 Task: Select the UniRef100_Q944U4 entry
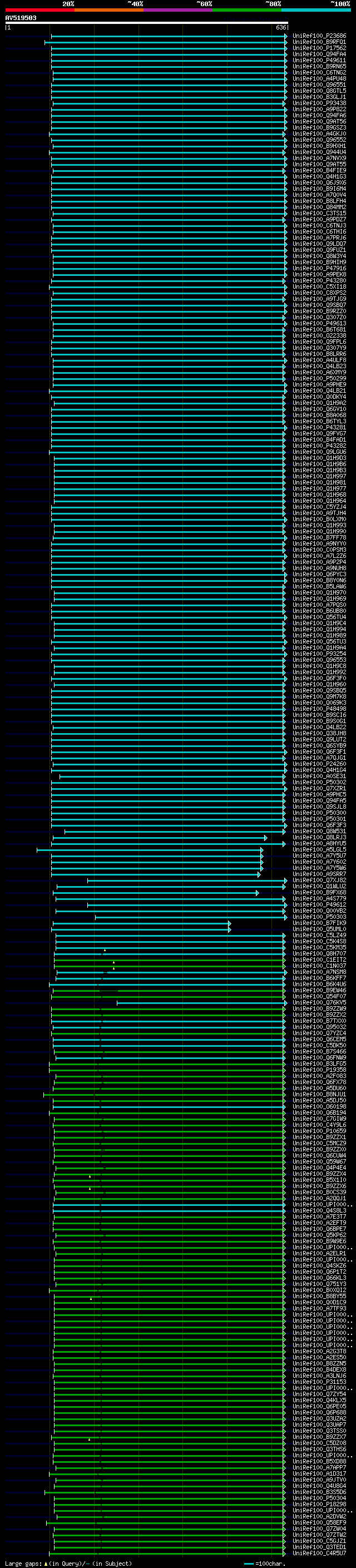pos(319,152)
